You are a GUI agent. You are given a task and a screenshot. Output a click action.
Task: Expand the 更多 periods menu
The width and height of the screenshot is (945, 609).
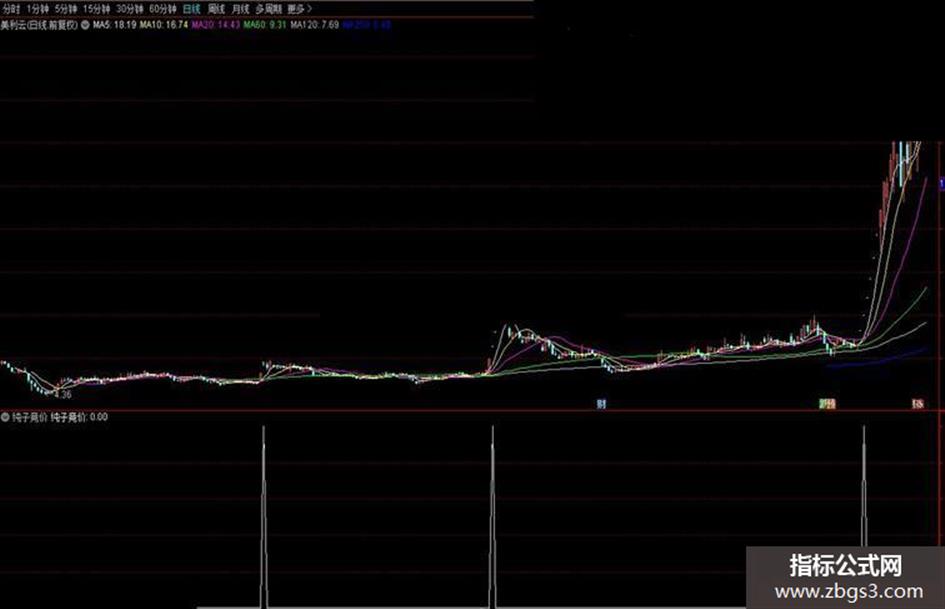(300, 9)
